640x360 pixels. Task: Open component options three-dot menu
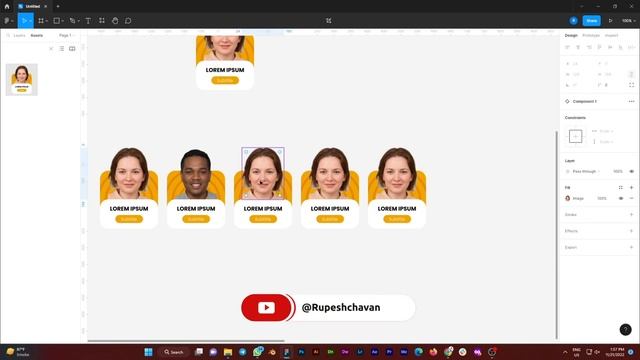click(x=631, y=101)
